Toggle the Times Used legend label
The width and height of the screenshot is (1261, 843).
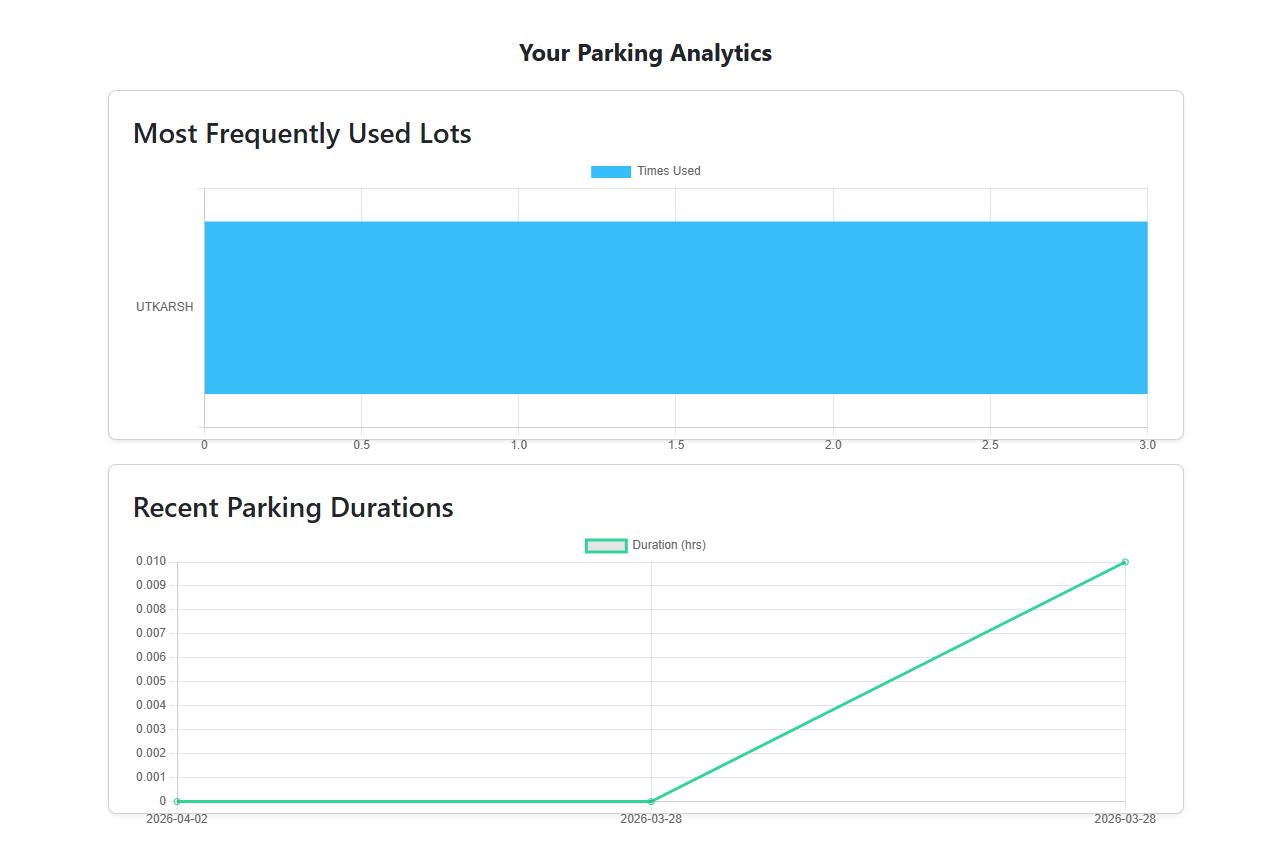pyautogui.click(x=668, y=171)
